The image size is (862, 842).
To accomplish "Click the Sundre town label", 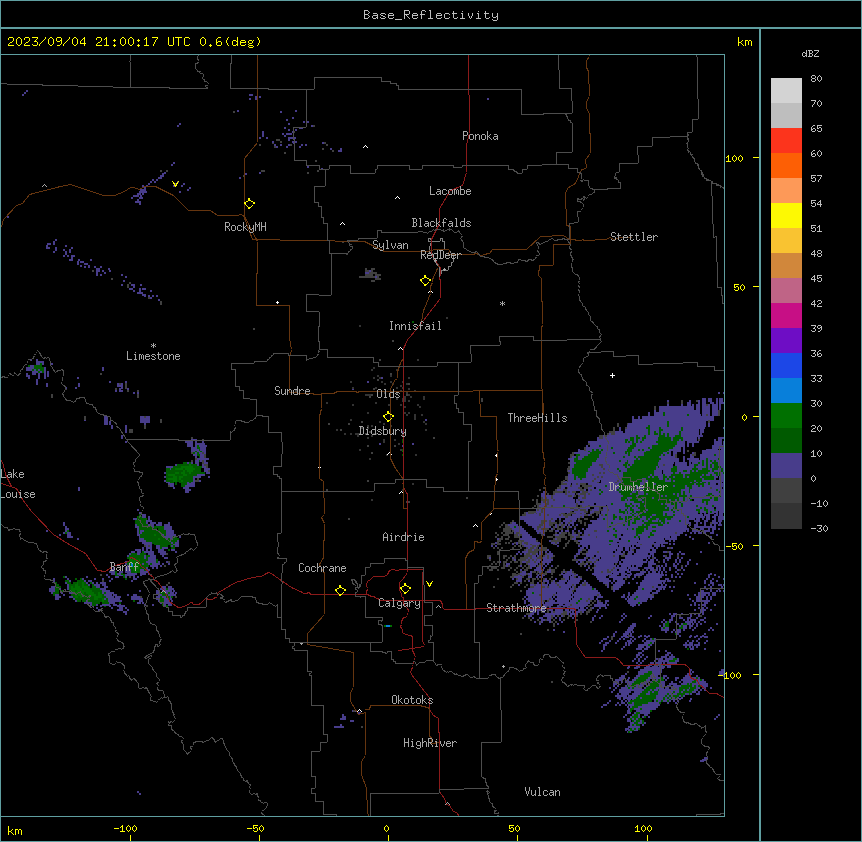I will 292,391.
